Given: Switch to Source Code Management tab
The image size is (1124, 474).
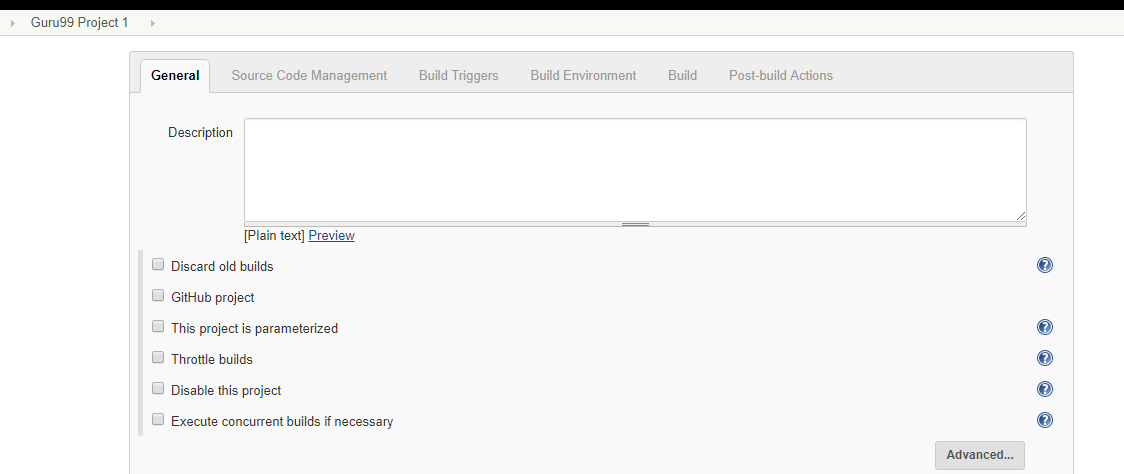Looking at the screenshot, I should [x=309, y=75].
